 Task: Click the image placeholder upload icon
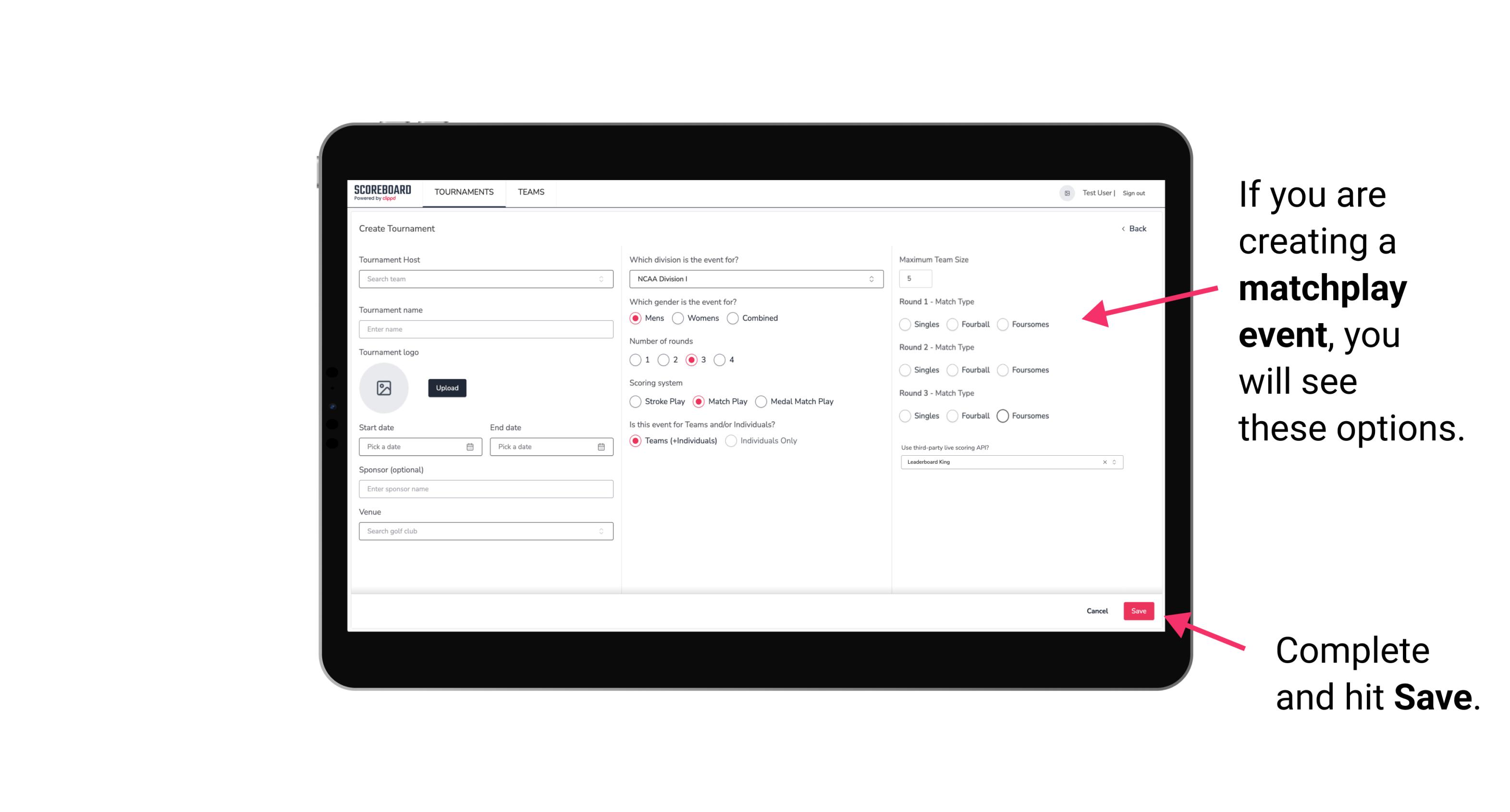(384, 388)
